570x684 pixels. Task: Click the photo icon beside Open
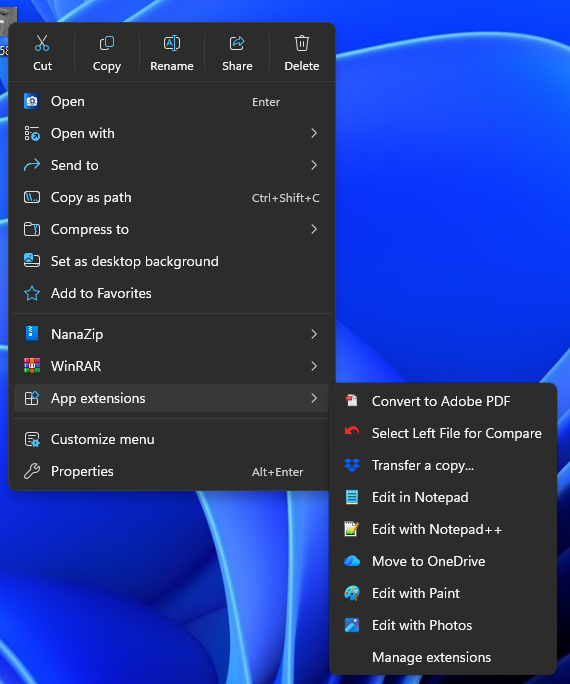[32, 101]
